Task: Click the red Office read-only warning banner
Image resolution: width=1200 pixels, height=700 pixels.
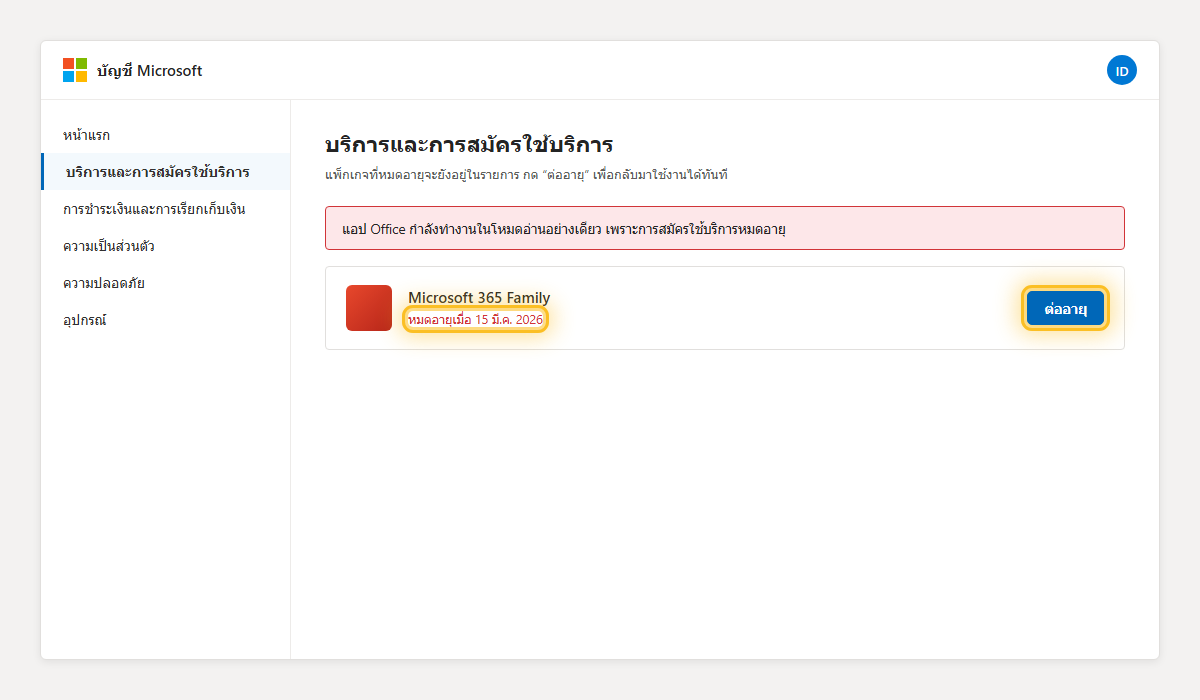Action: [725, 228]
